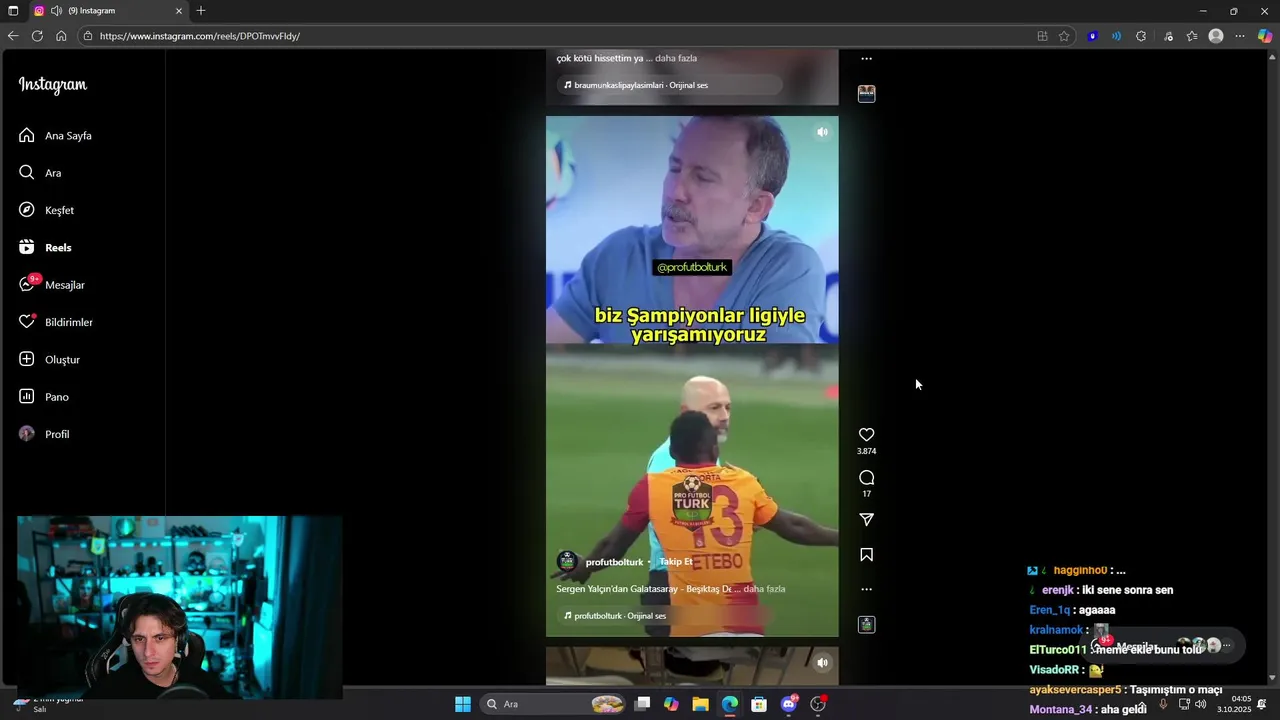
Task: Open the audio thumbnail of the reel above
Action: [x=866, y=93]
